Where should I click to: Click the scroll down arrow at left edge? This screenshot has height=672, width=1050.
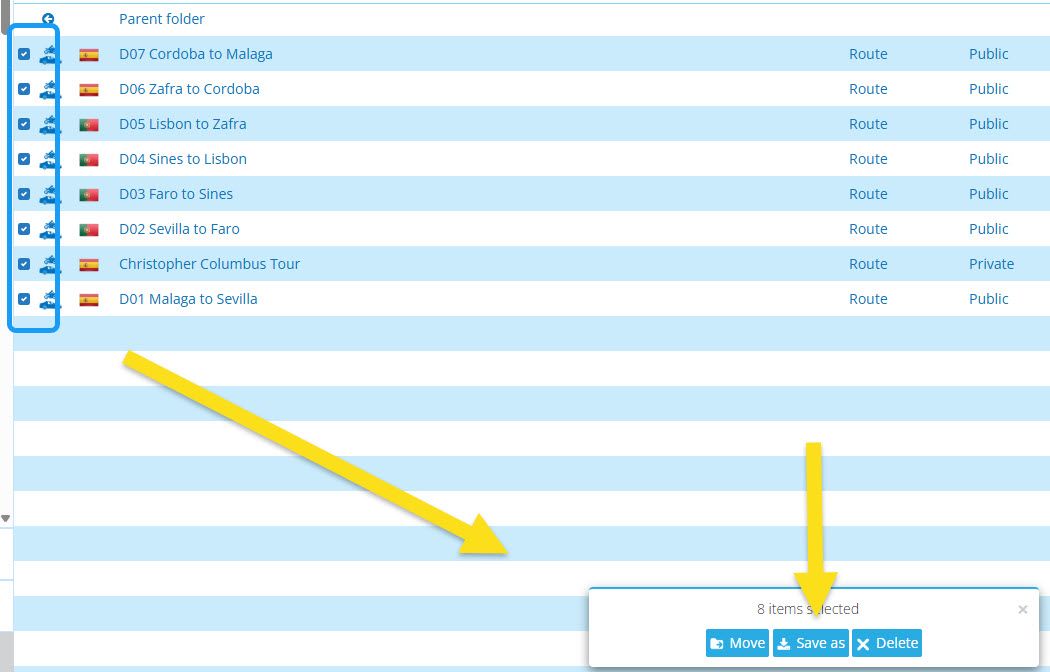point(5,518)
